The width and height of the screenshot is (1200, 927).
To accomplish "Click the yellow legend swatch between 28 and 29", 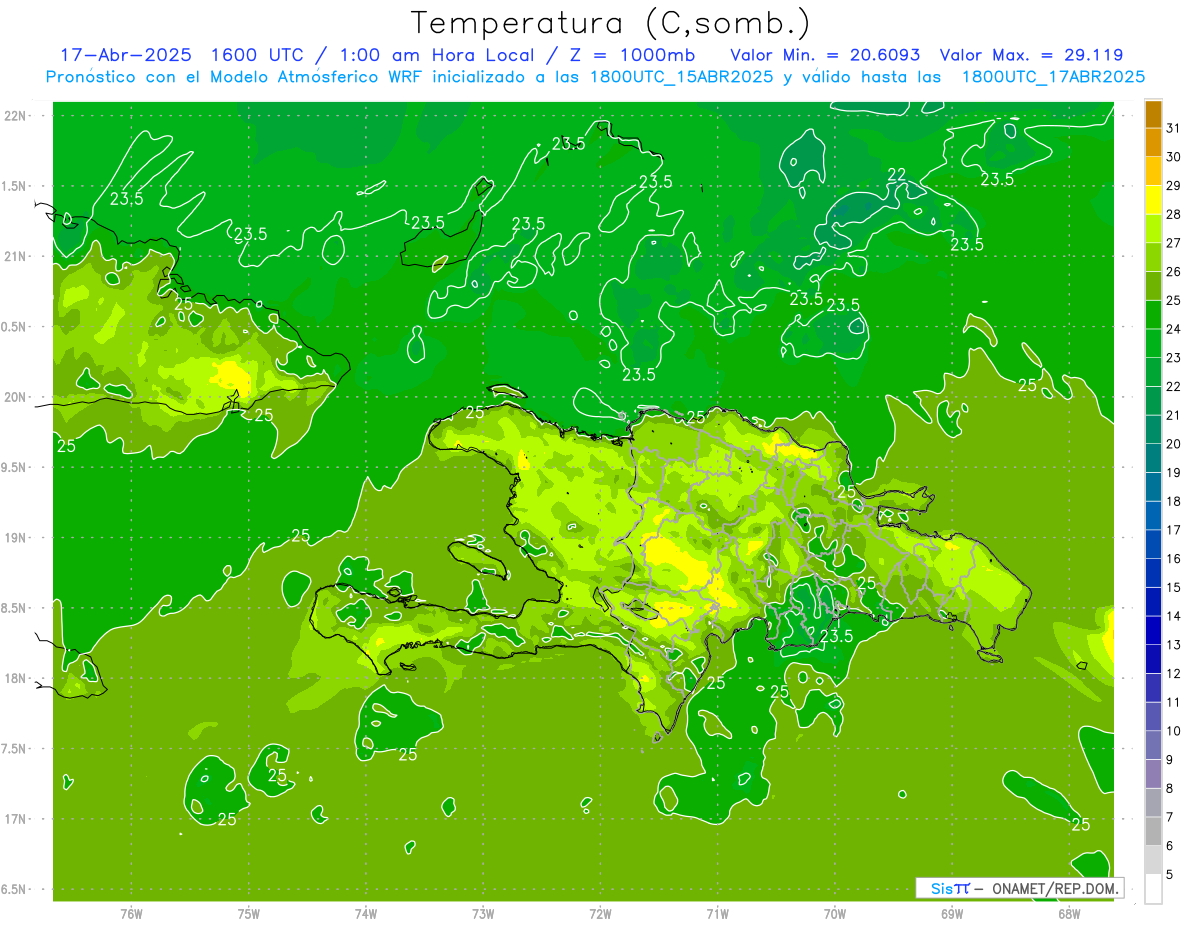I will pyautogui.click(x=1153, y=199).
